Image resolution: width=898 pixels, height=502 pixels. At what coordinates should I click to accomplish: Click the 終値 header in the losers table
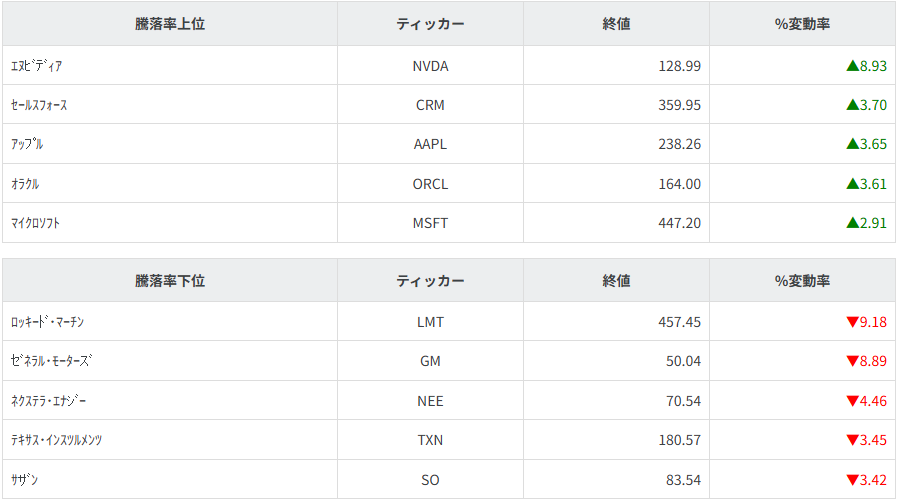click(616, 281)
